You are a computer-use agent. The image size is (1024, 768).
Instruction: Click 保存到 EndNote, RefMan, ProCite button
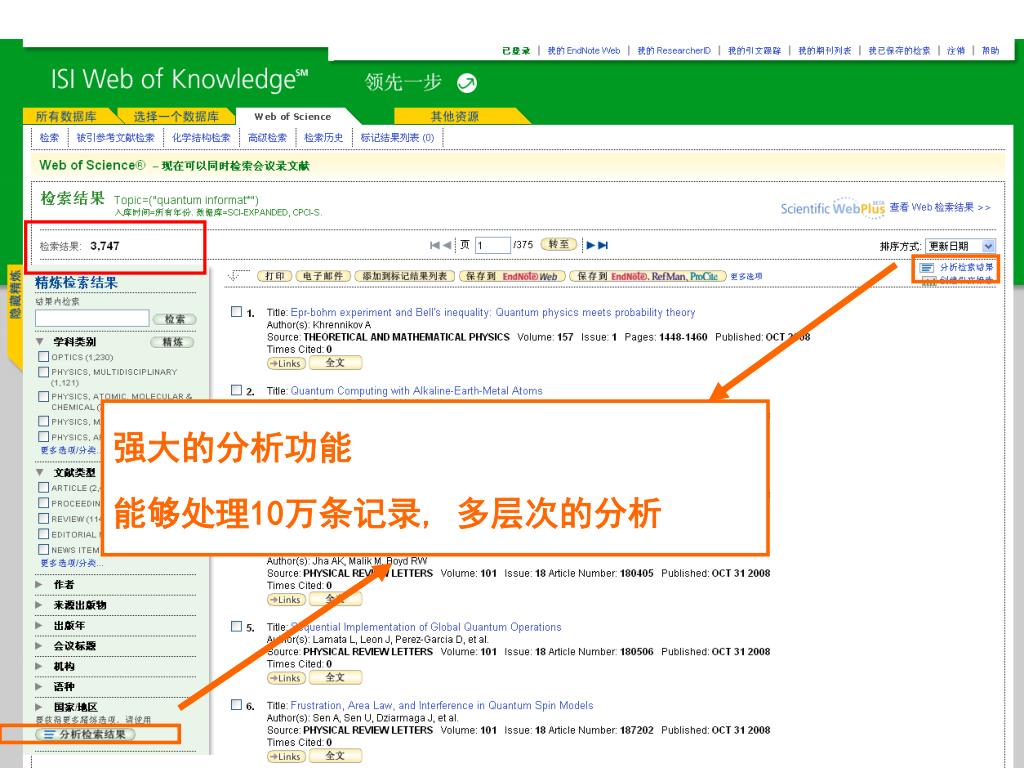(x=648, y=276)
